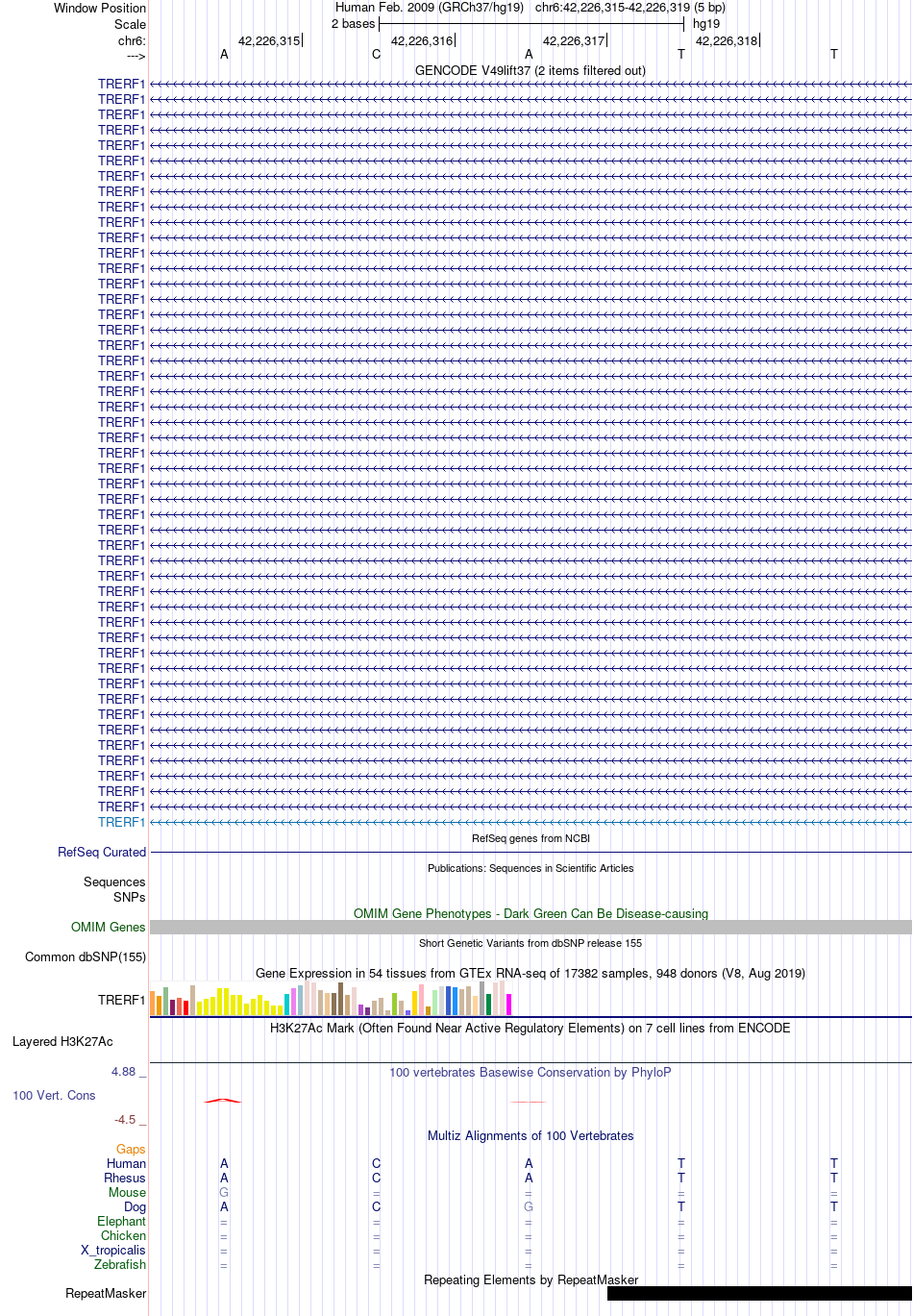The image size is (913, 1316).
Task: Select the Chicken alignment row label
Action: (x=124, y=1236)
